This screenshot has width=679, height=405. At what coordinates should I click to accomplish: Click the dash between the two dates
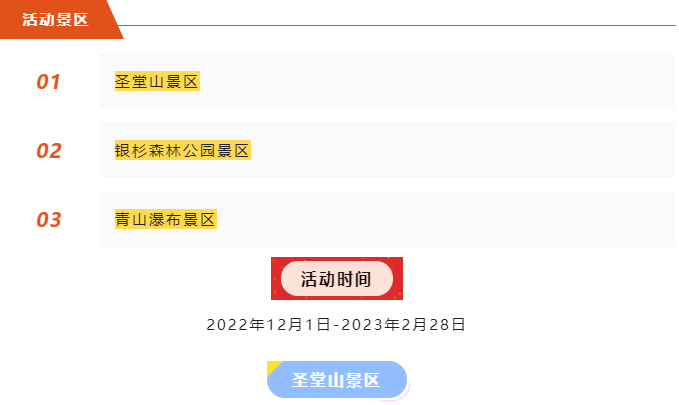[x=335, y=325]
